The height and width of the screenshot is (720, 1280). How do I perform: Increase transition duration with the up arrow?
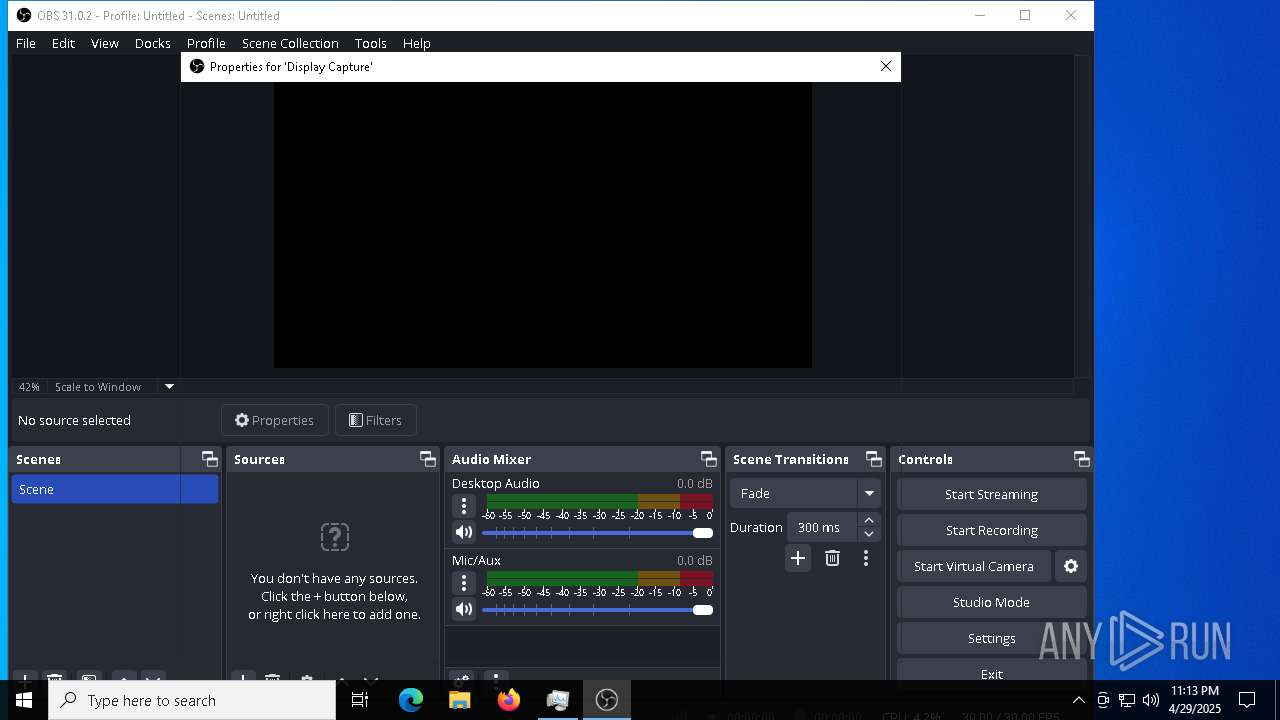click(869, 520)
